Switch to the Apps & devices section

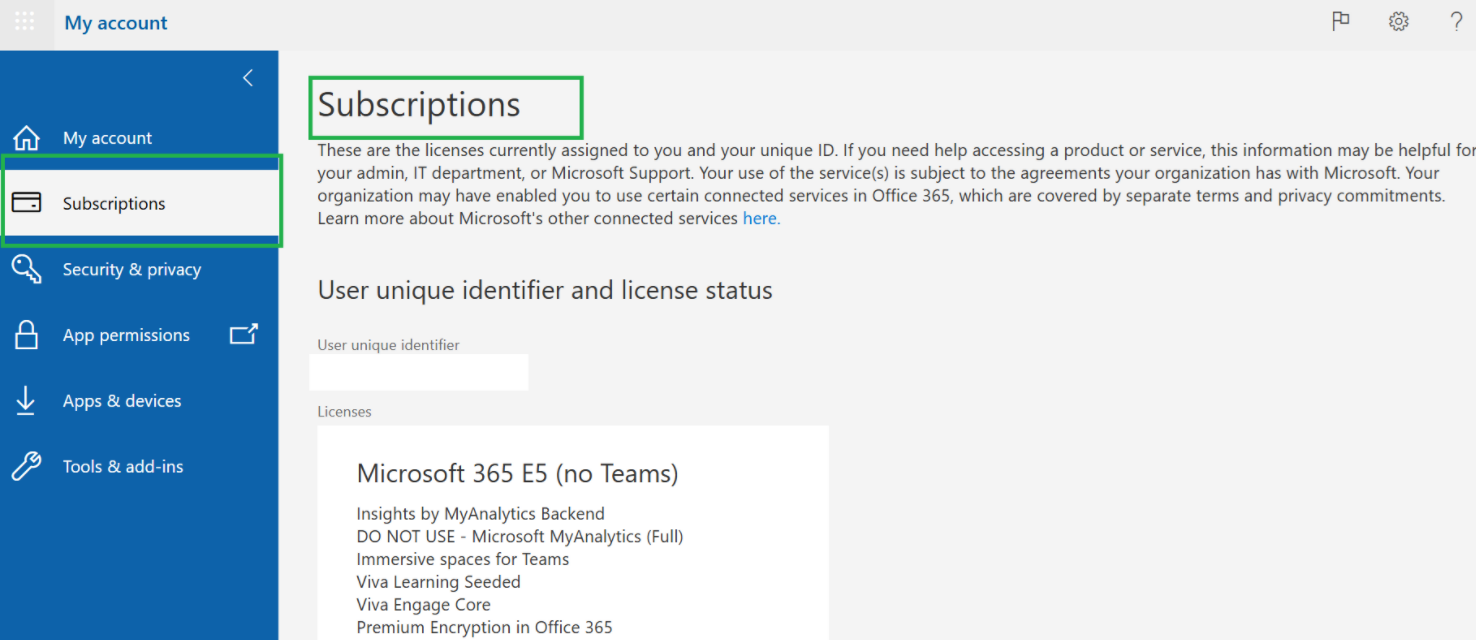pyautogui.click(x=121, y=400)
